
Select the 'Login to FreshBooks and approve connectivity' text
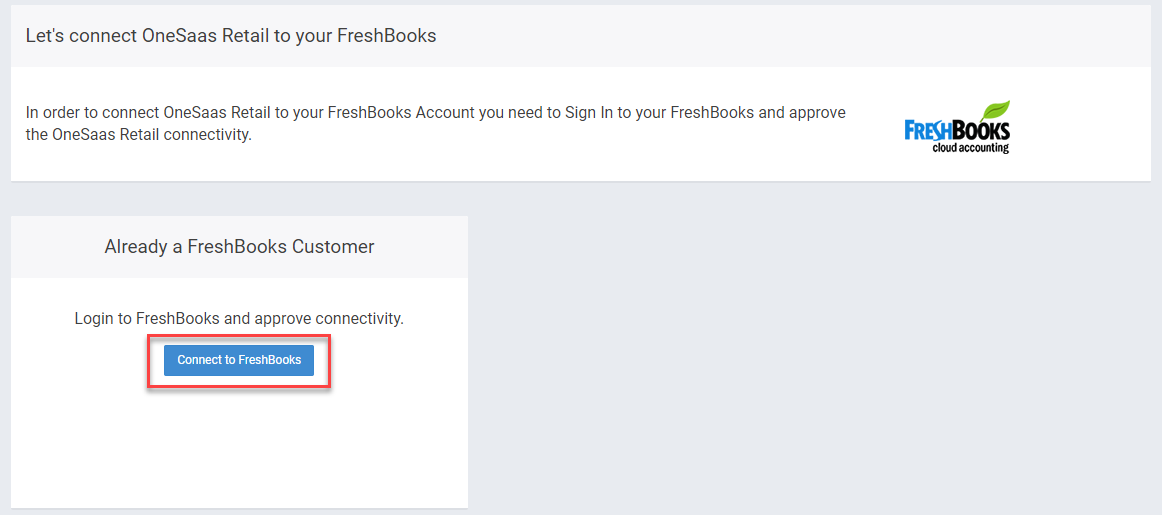click(x=239, y=319)
